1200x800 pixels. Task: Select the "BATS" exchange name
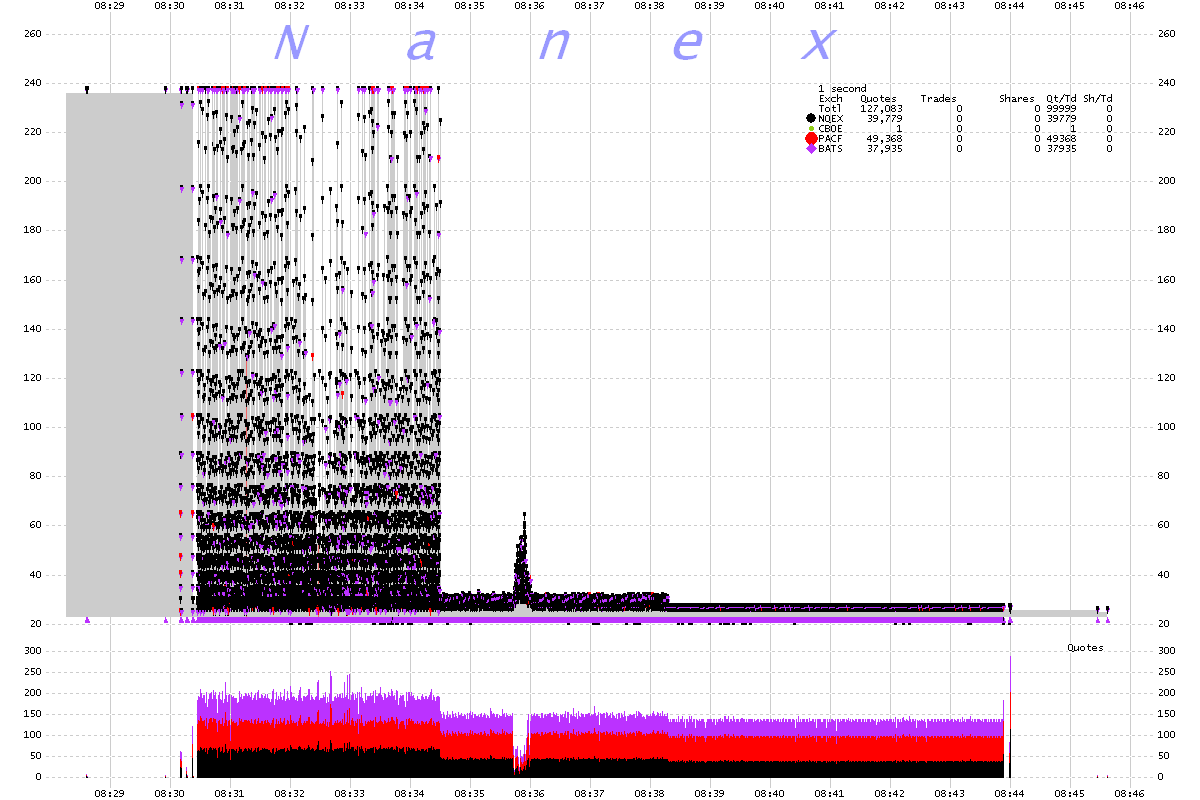(830, 149)
